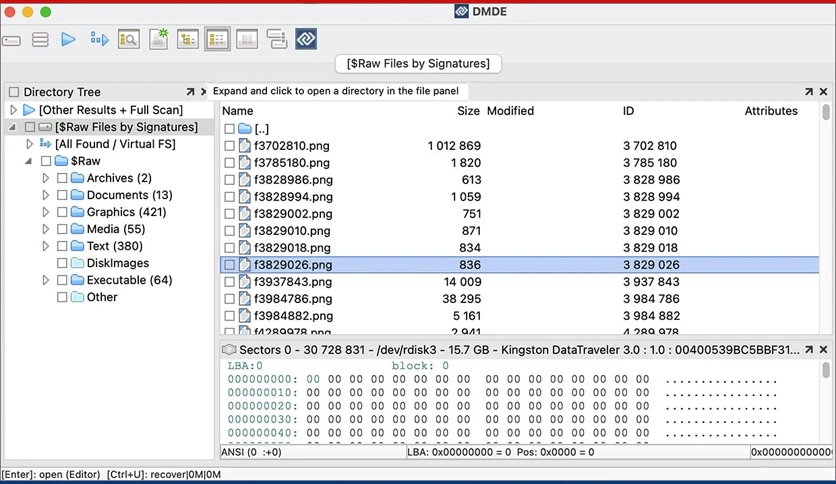
Task: Open the magnifier file search toolbar icon
Action: pos(129,39)
